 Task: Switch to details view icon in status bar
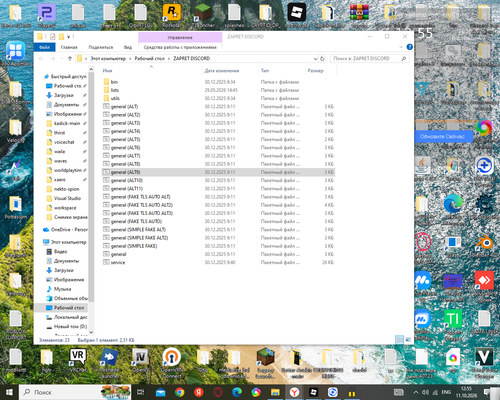[399, 339]
